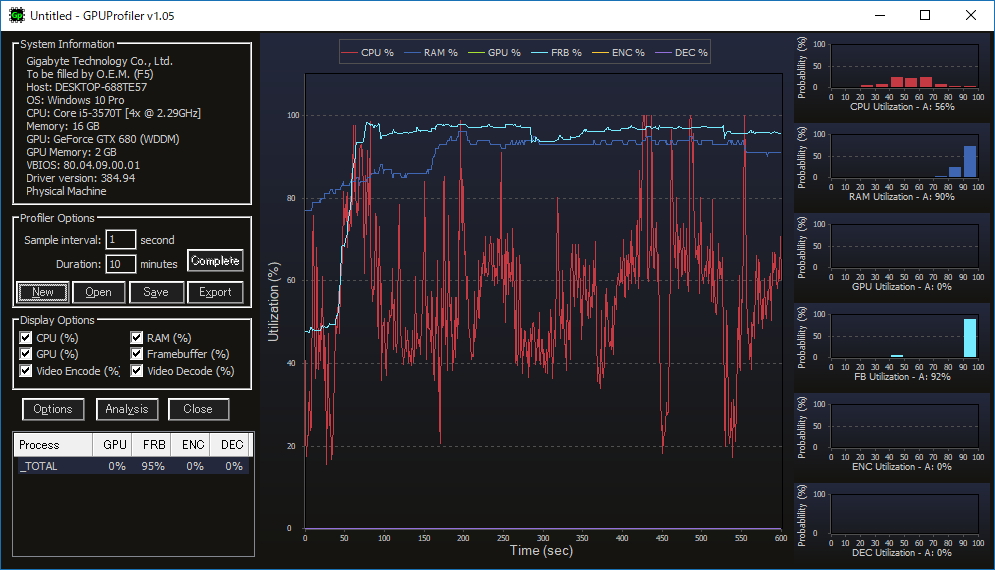This screenshot has height=570, width=995.
Task: Minimize the GPUProfiler window
Action: click(x=880, y=15)
